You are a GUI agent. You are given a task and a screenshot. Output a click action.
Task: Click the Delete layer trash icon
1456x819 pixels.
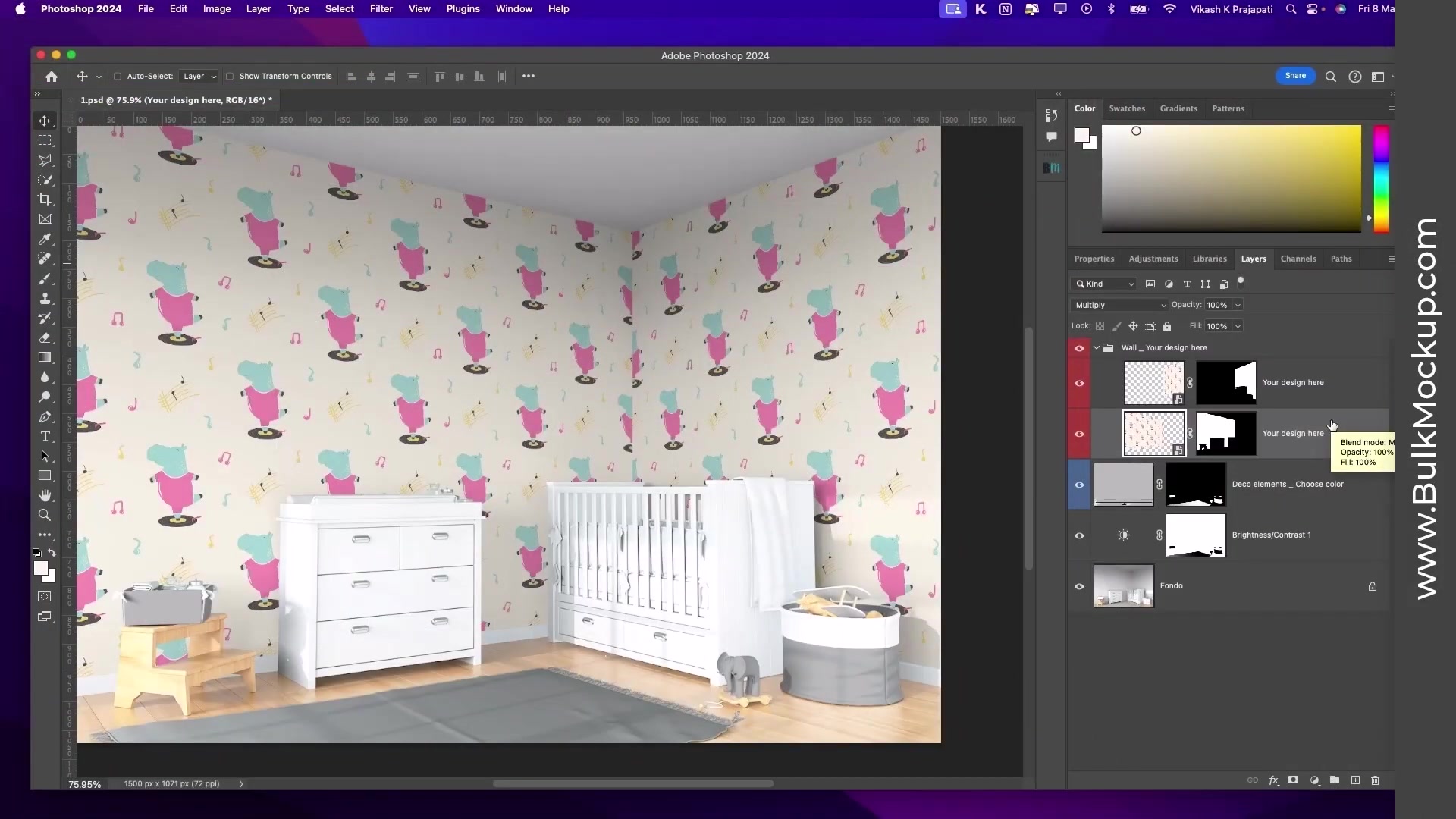click(1375, 780)
